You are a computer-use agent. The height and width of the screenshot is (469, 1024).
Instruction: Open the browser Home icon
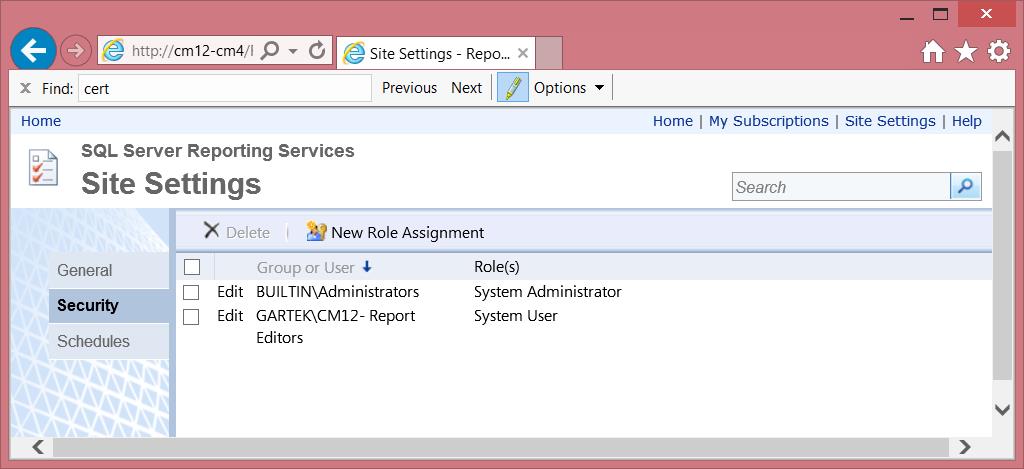point(933,52)
